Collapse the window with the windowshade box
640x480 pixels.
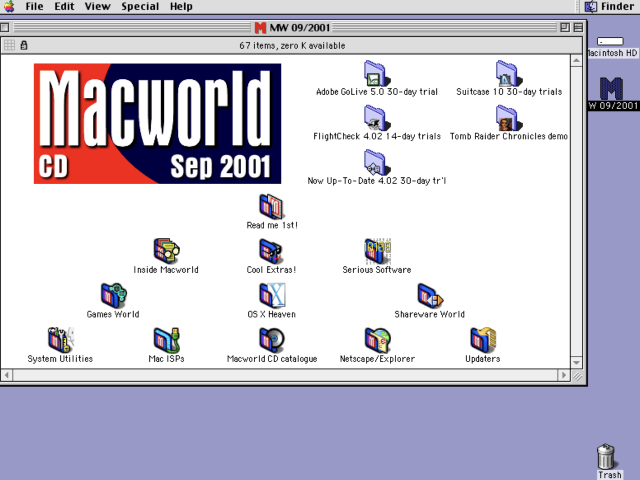click(578, 28)
